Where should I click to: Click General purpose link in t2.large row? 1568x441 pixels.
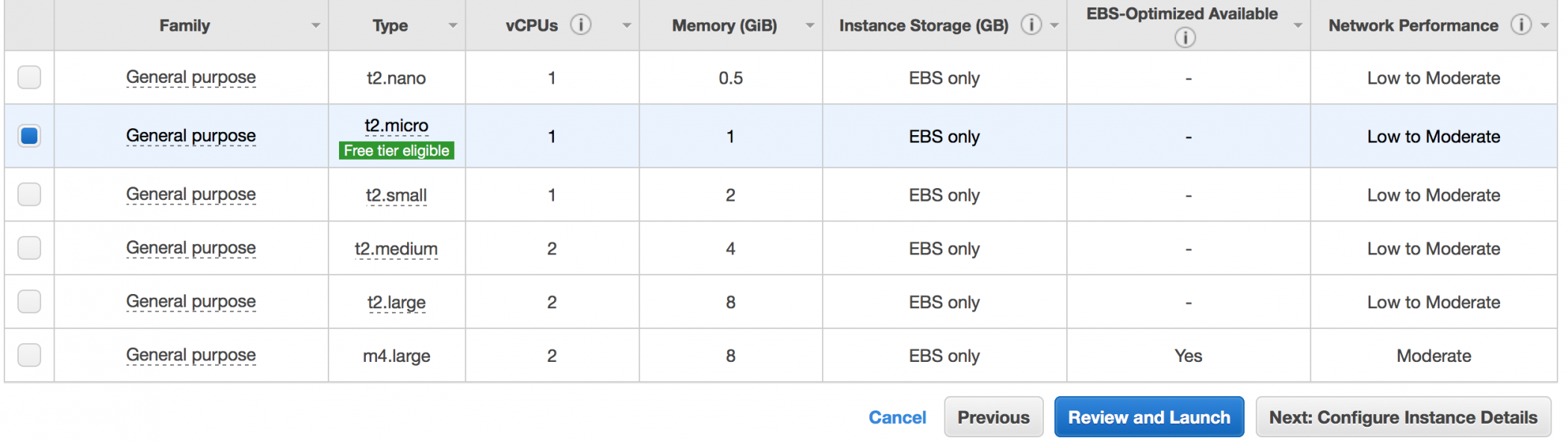[x=191, y=301]
